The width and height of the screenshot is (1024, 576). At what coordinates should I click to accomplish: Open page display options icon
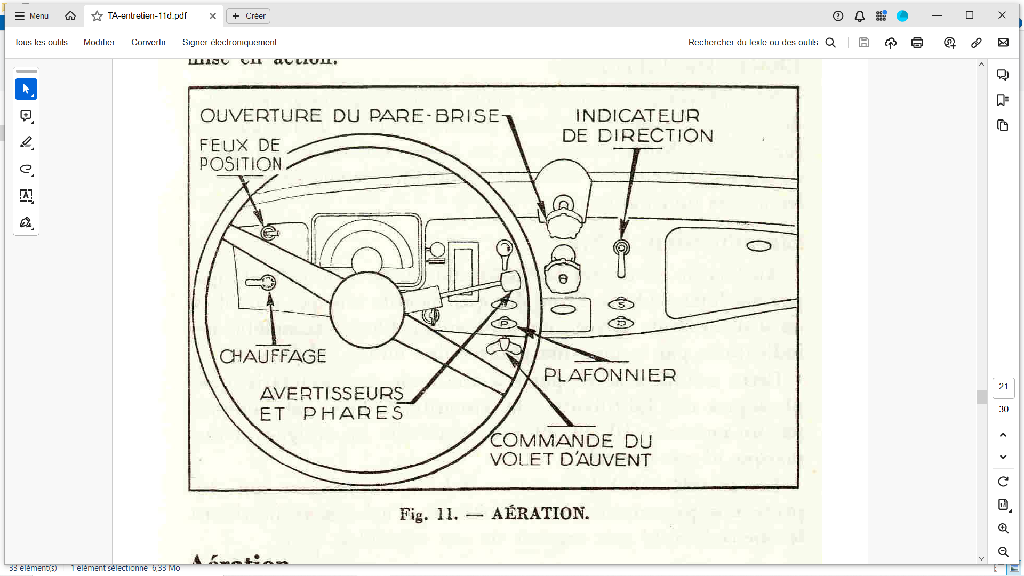(1004, 505)
